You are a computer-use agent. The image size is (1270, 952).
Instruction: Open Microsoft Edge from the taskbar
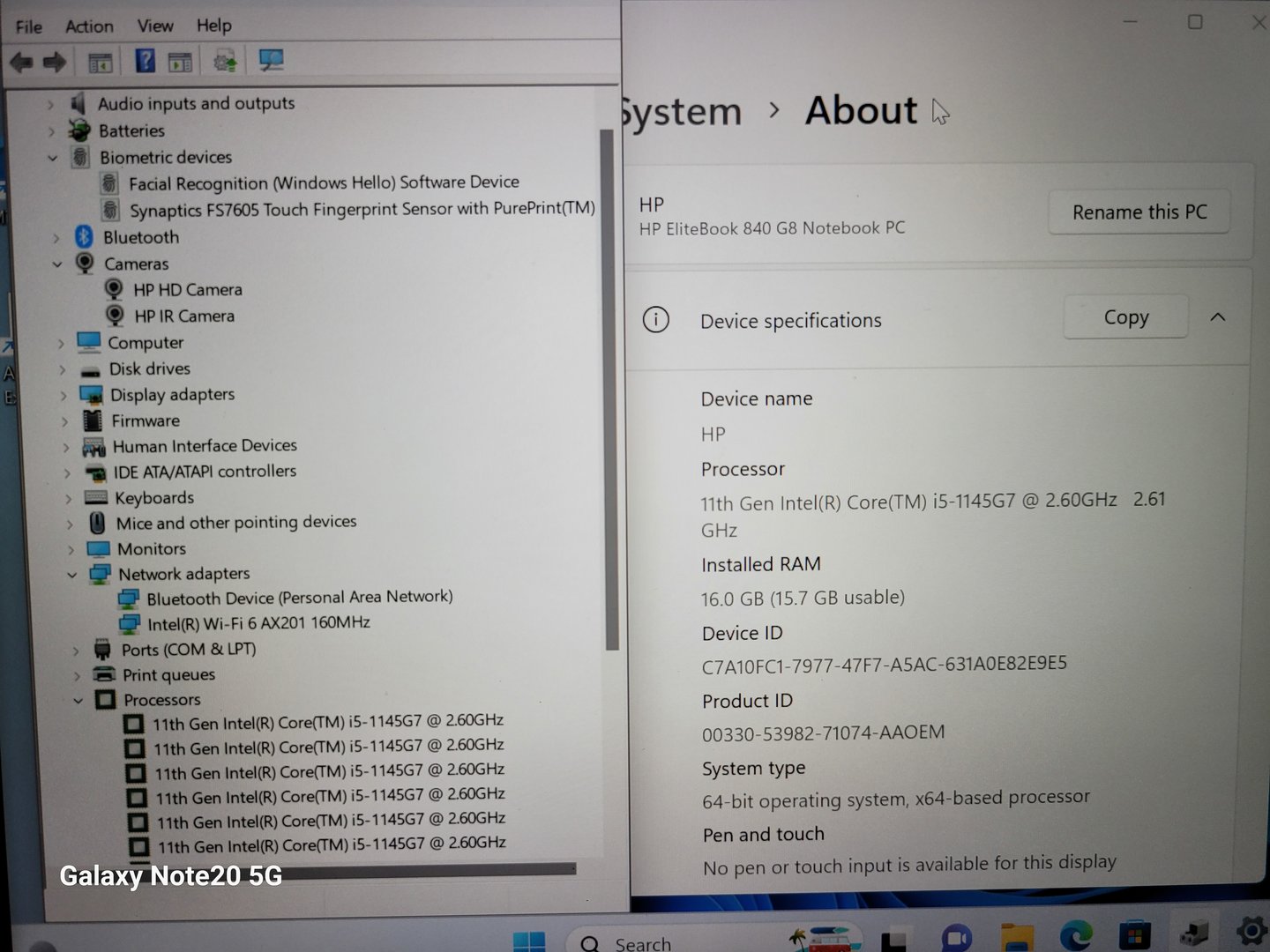(x=1075, y=935)
